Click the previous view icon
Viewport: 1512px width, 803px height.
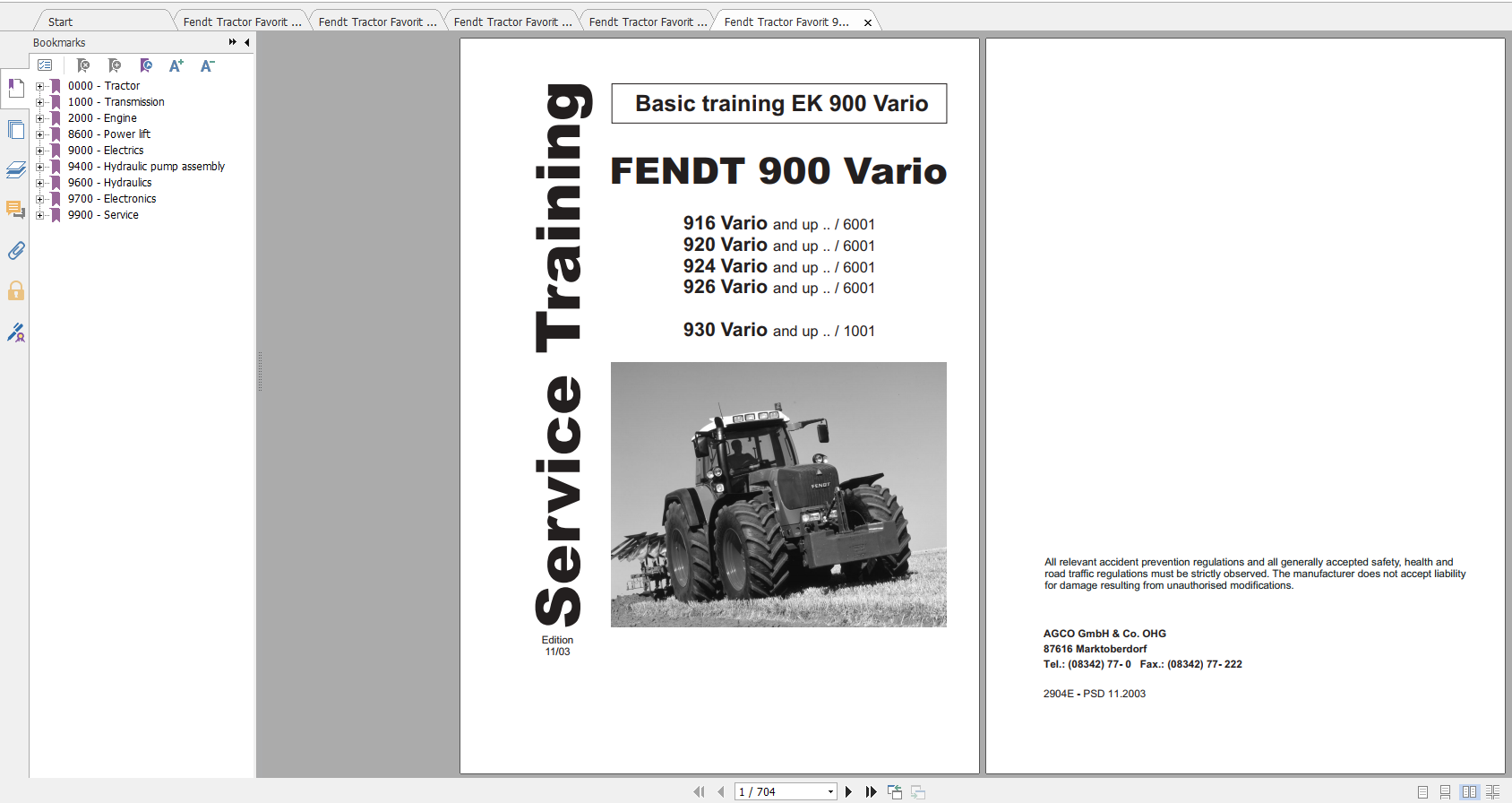[x=895, y=791]
